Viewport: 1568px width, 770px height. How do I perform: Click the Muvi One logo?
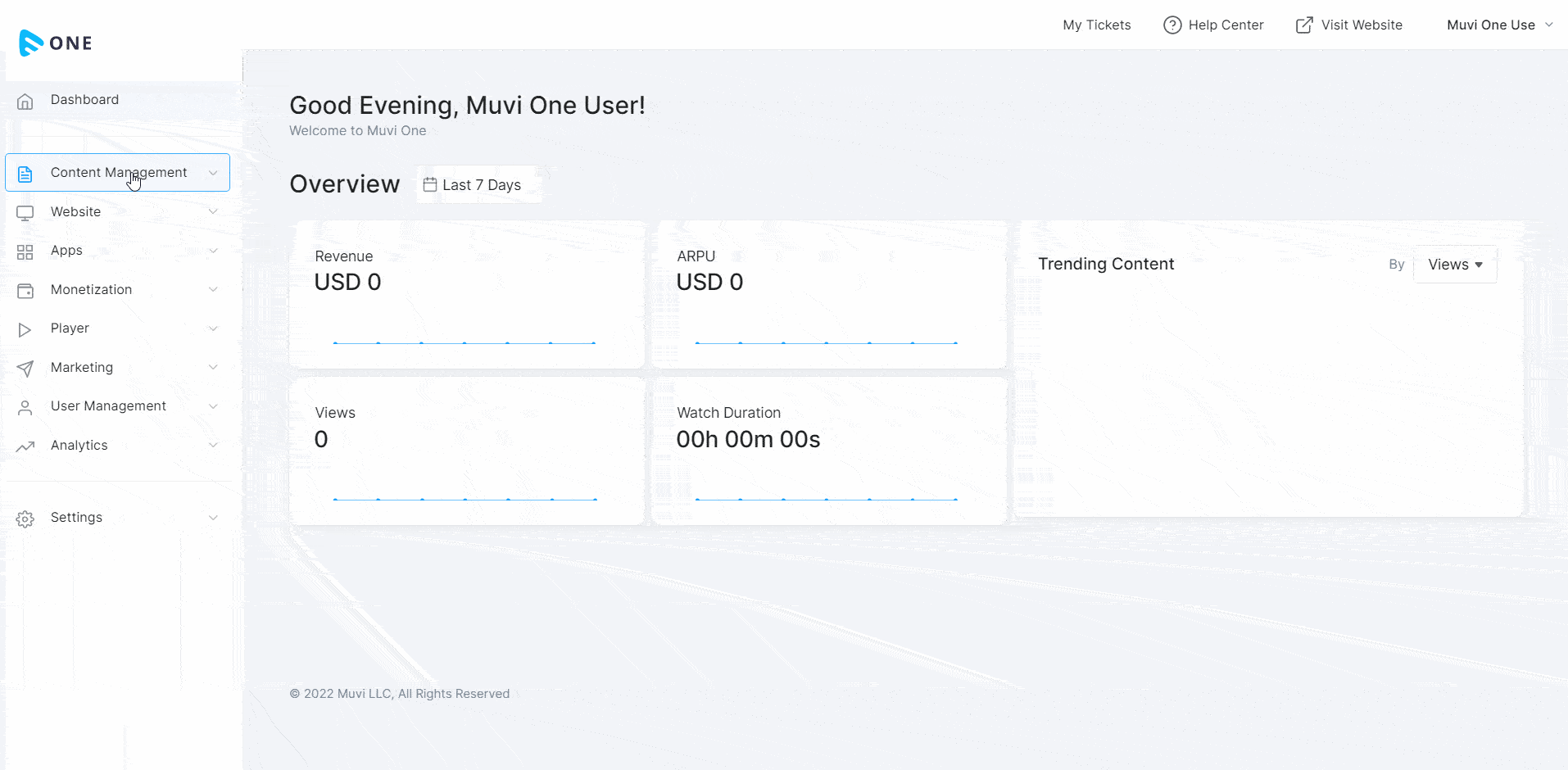click(x=56, y=43)
